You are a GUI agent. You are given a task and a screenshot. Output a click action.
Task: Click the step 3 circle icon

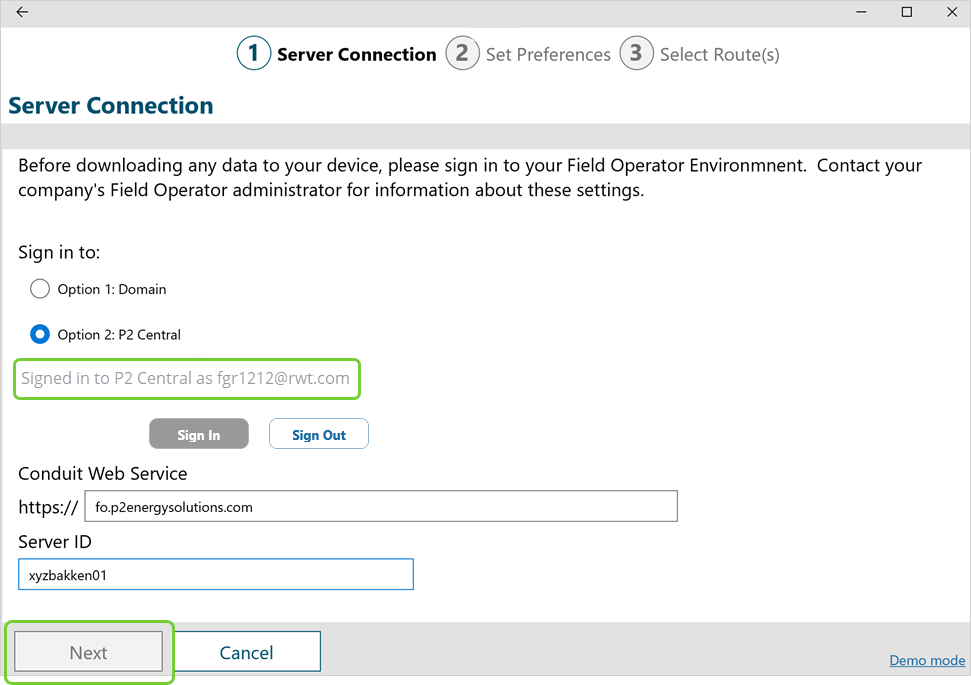point(636,53)
